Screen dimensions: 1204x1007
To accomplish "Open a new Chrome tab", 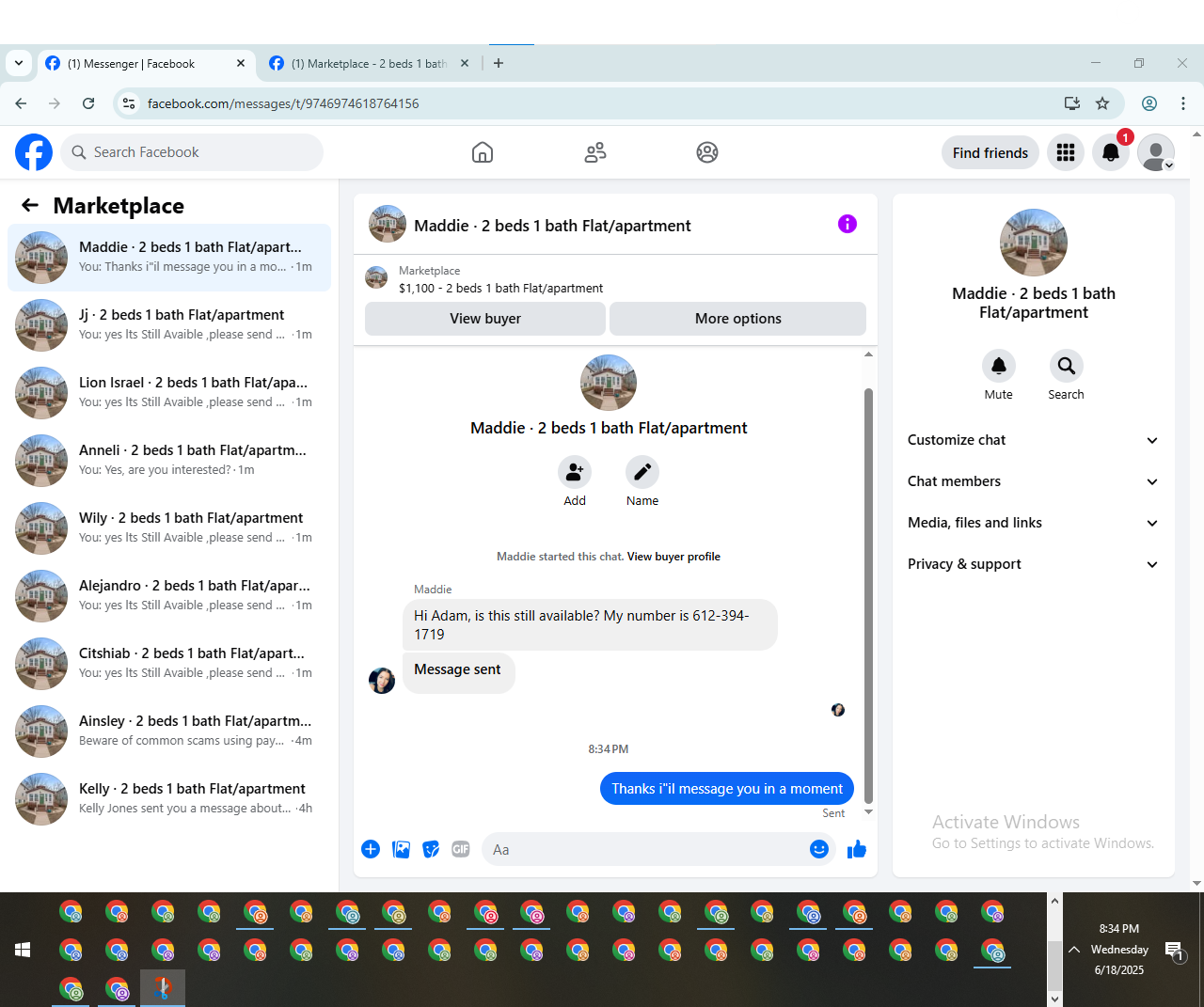I will pos(499,63).
